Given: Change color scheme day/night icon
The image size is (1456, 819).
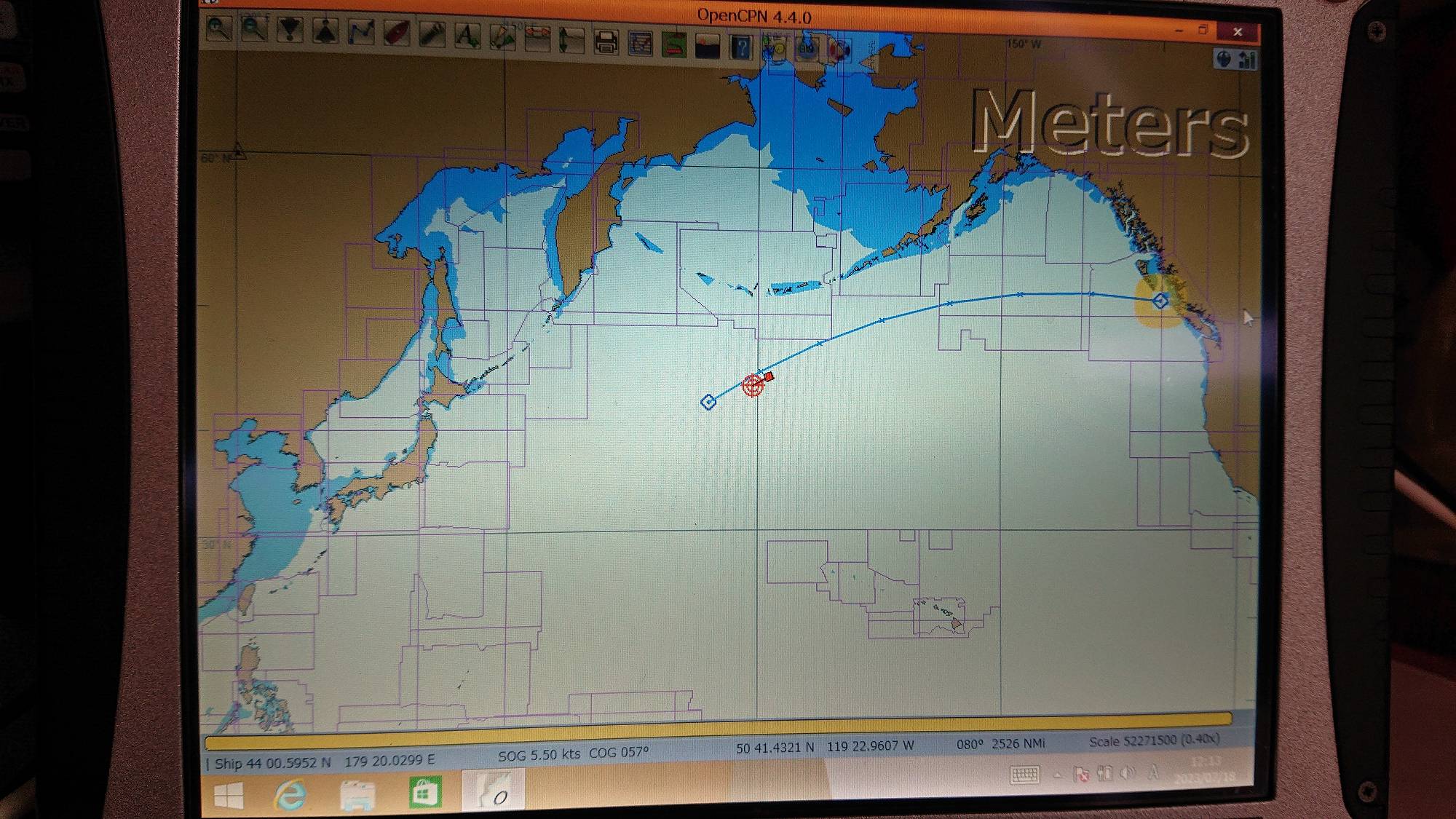Looking at the screenshot, I should click(708, 47).
